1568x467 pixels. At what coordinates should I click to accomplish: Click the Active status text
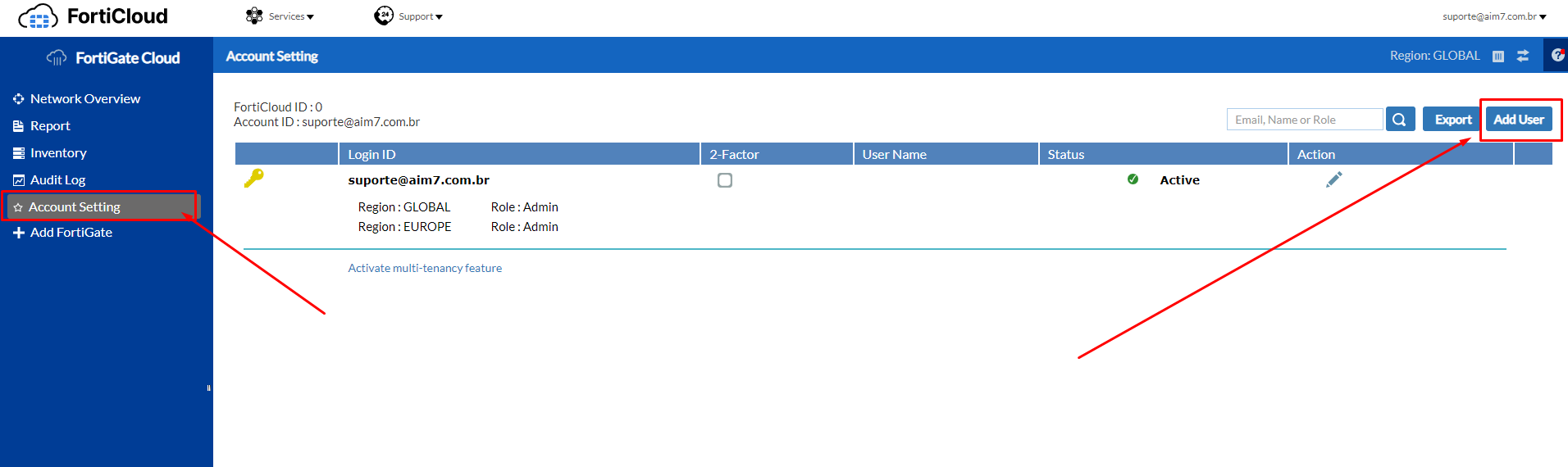point(1179,180)
